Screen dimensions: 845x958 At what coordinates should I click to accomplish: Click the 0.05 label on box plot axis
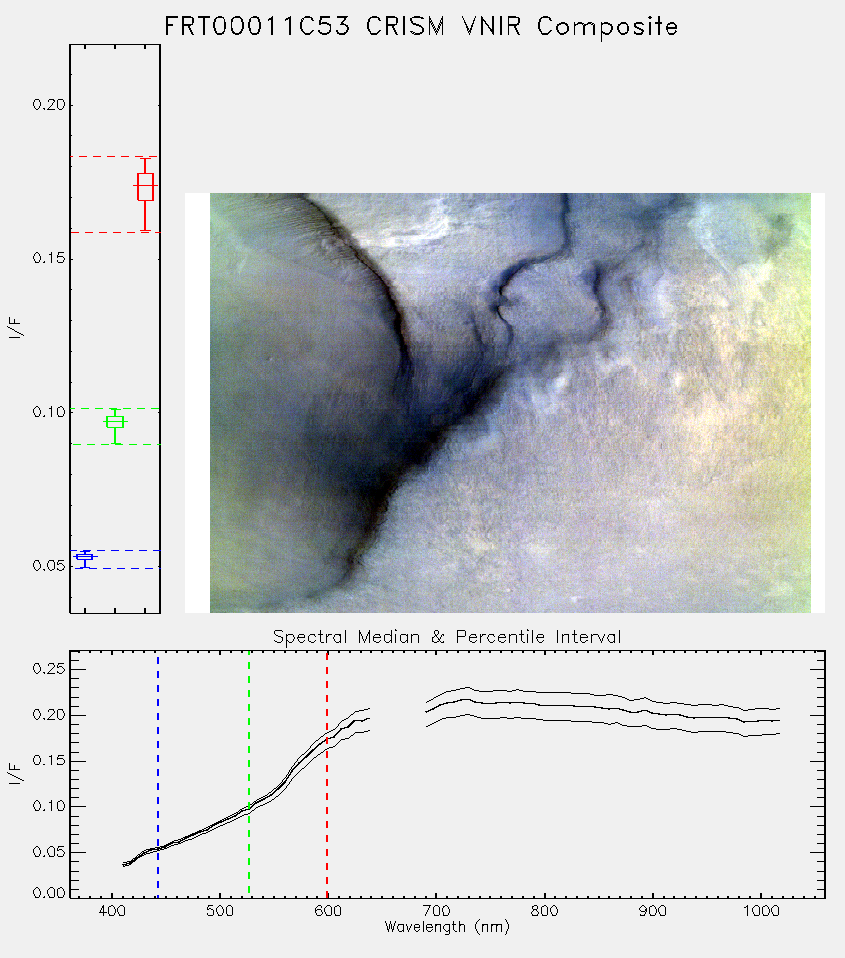(x=48, y=565)
